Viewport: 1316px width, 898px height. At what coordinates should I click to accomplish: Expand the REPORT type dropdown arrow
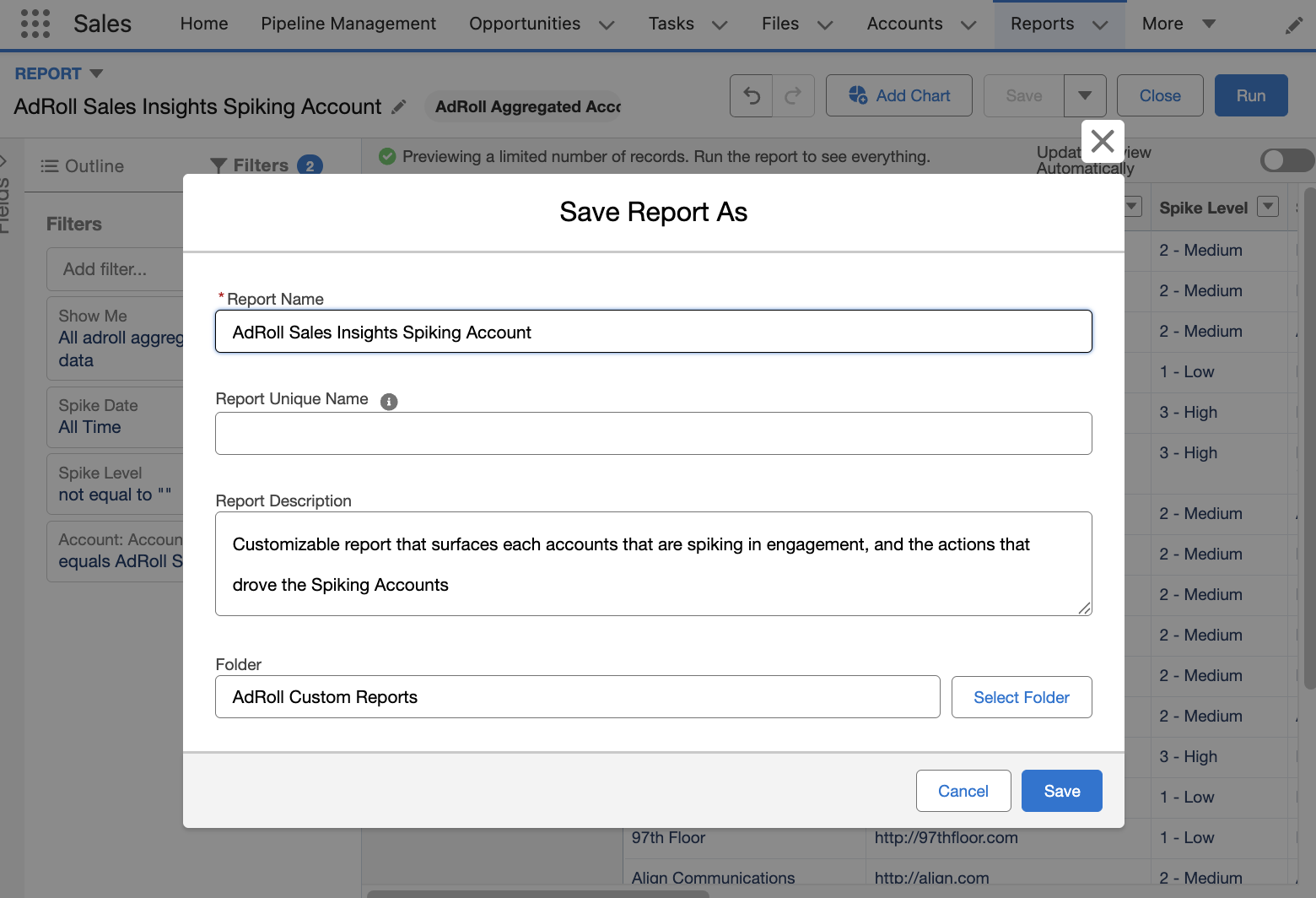pos(96,73)
